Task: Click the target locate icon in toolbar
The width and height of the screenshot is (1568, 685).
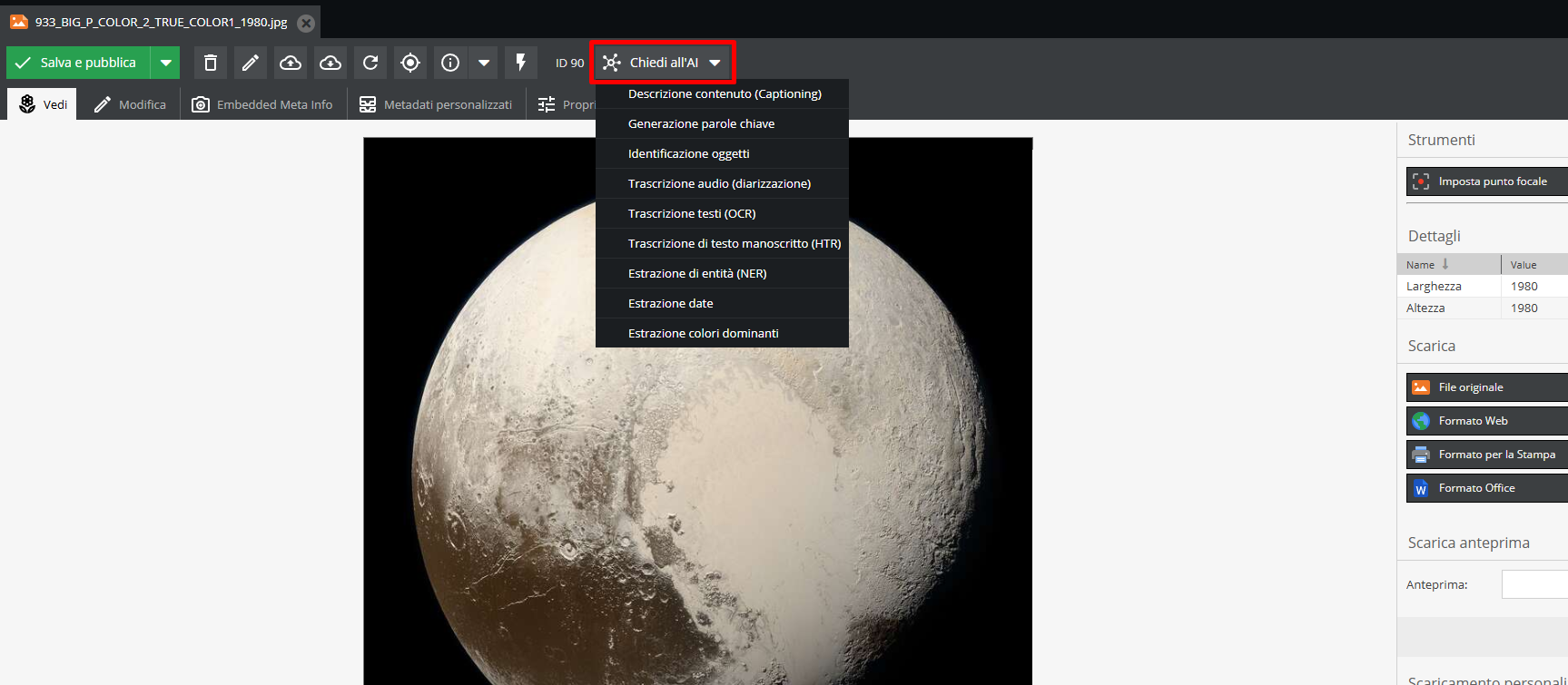Action: click(410, 63)
